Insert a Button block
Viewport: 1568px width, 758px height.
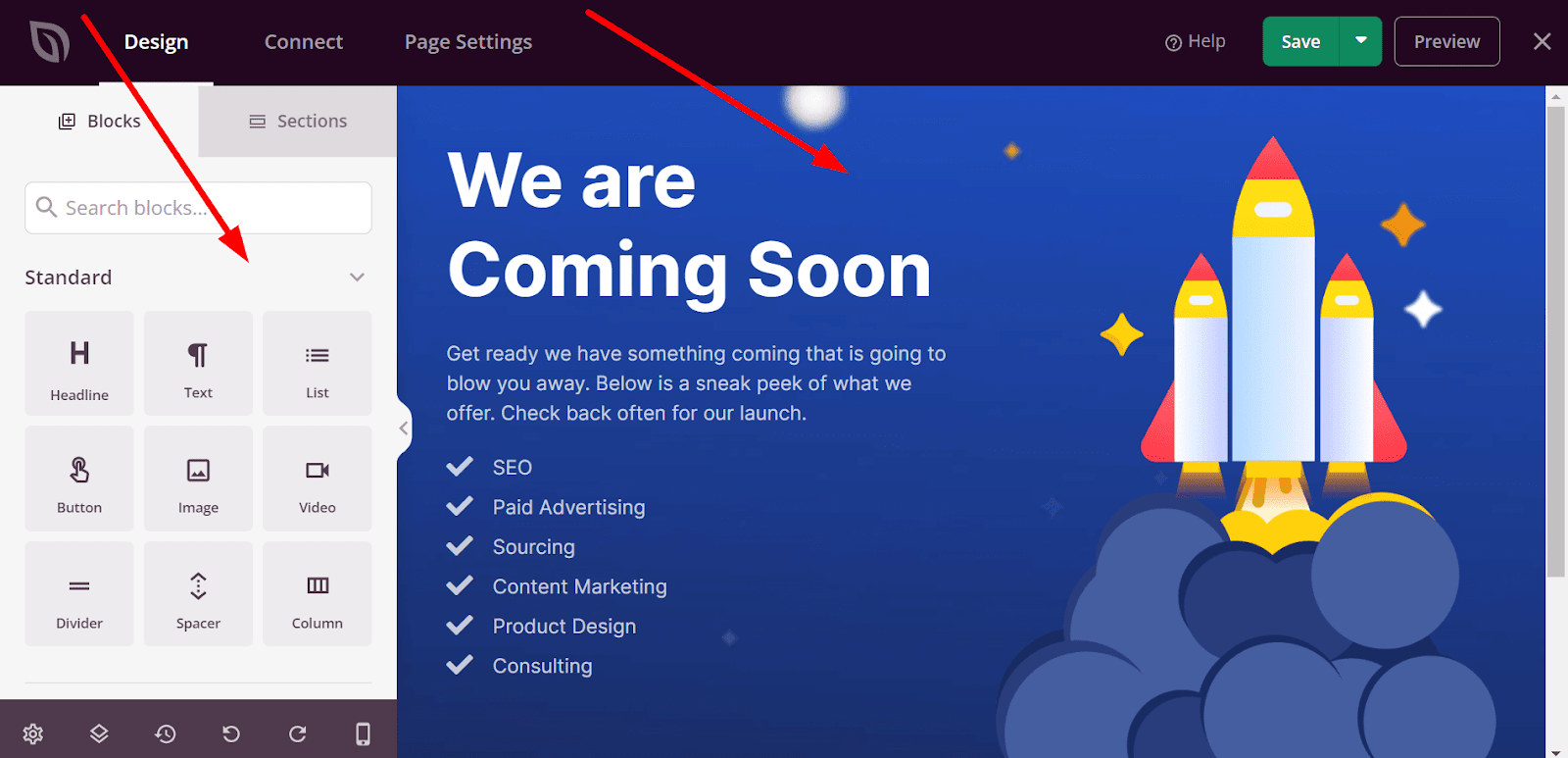coord(79,479)
